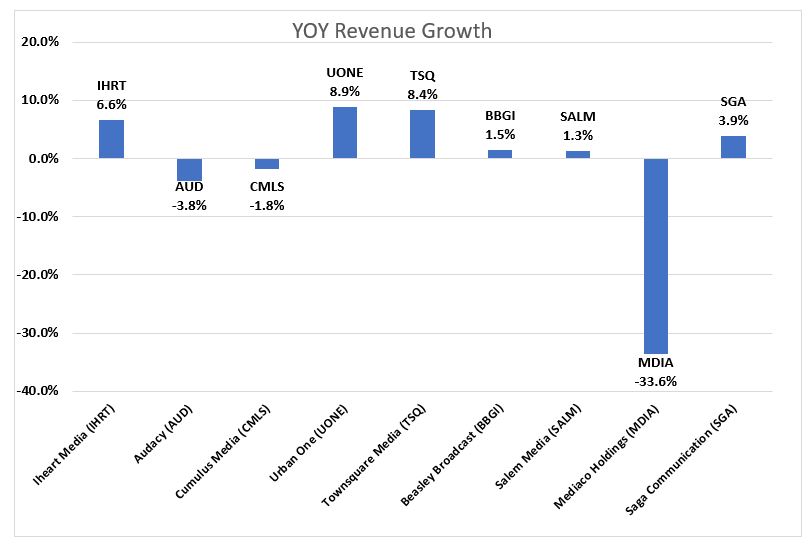Select the chart title YOY Revenue Growth

392,31
